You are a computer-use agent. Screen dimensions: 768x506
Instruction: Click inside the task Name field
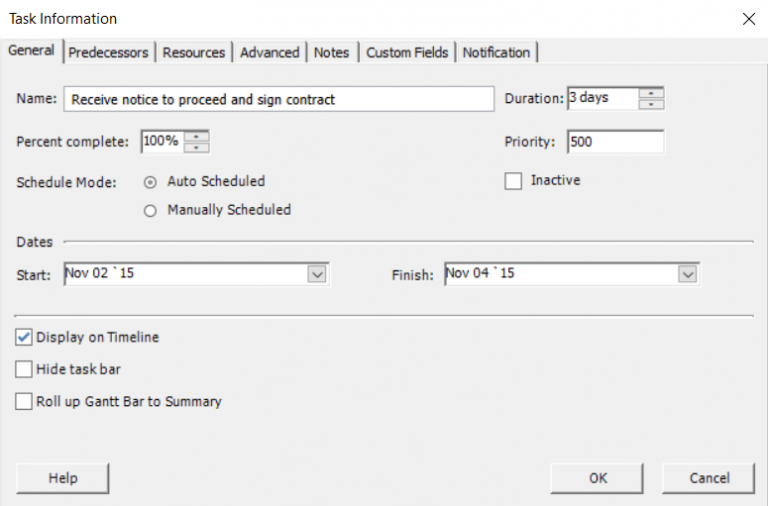click(x=278, y=100)
